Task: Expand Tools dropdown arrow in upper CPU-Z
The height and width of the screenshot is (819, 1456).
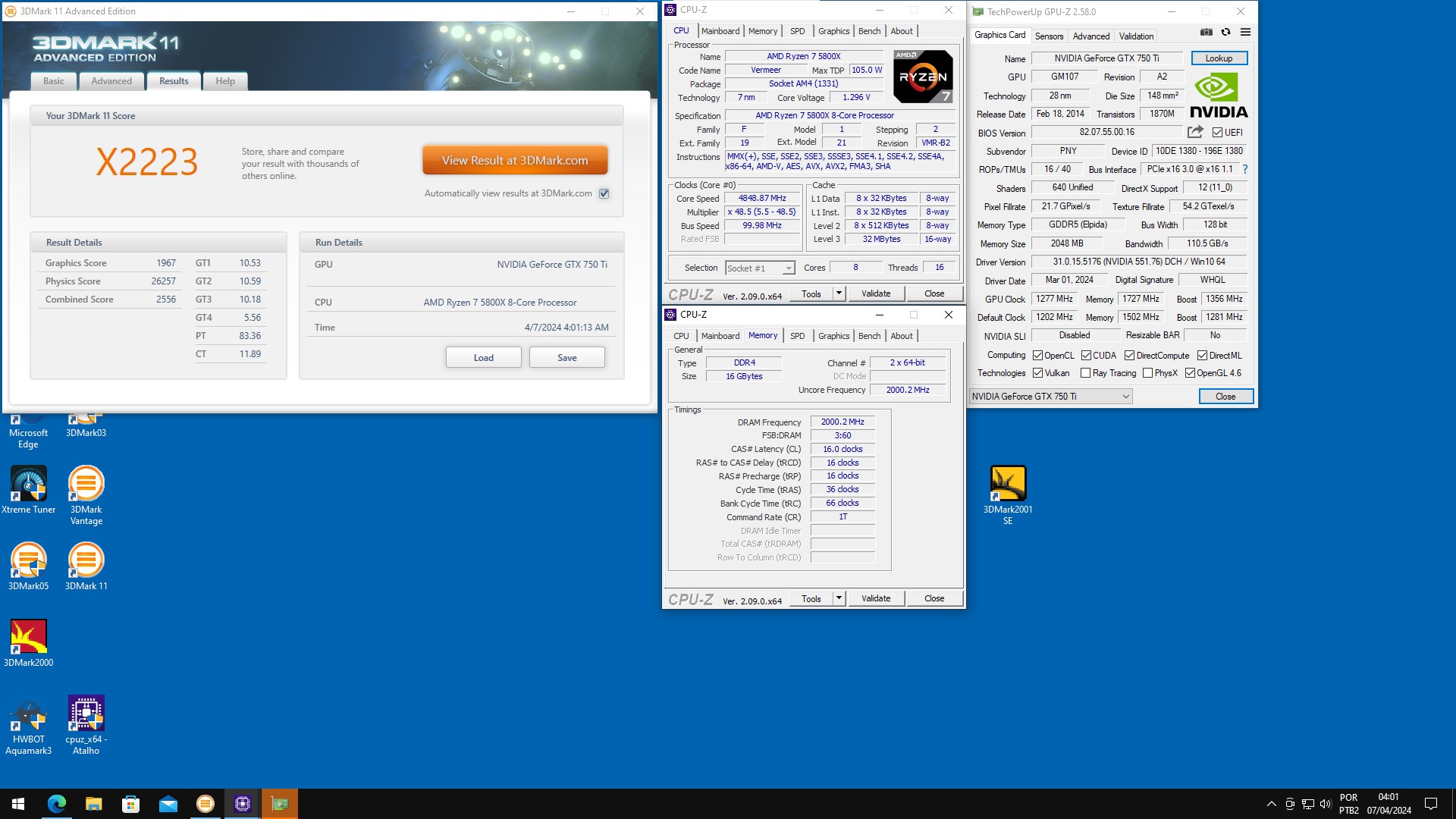Action: tap(839, 293)
